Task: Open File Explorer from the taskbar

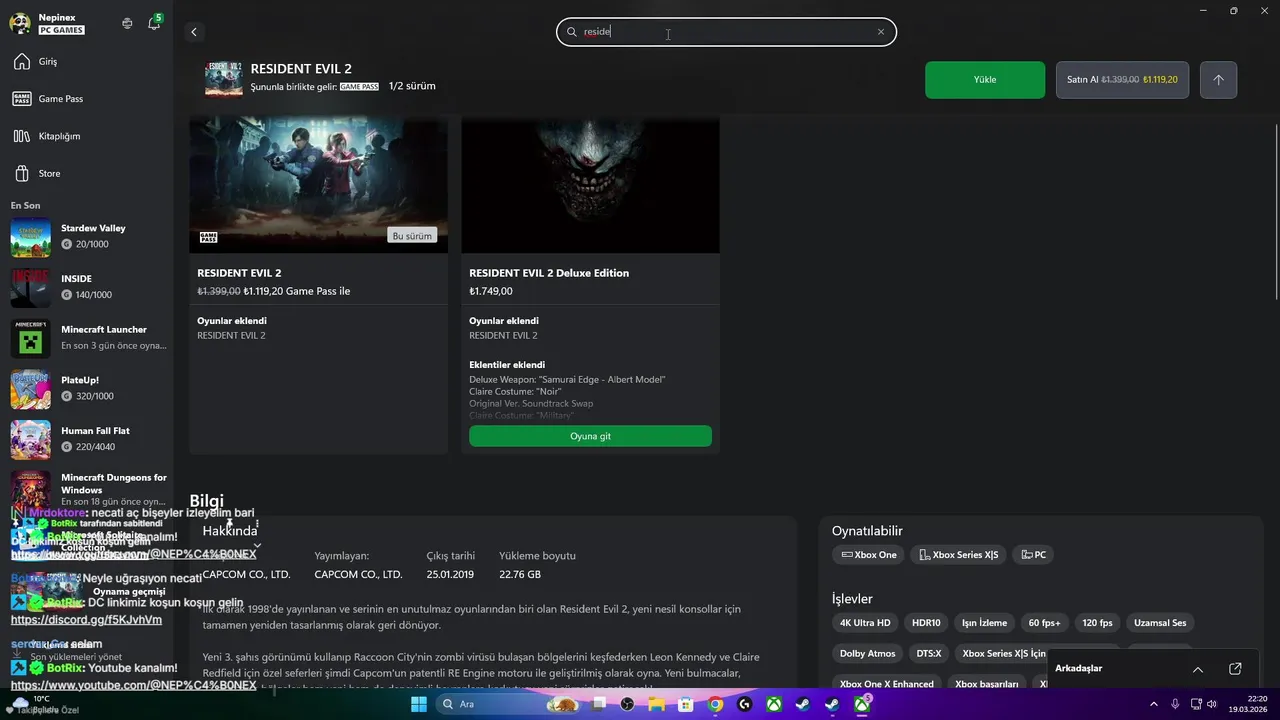Action: click(657, 704)
